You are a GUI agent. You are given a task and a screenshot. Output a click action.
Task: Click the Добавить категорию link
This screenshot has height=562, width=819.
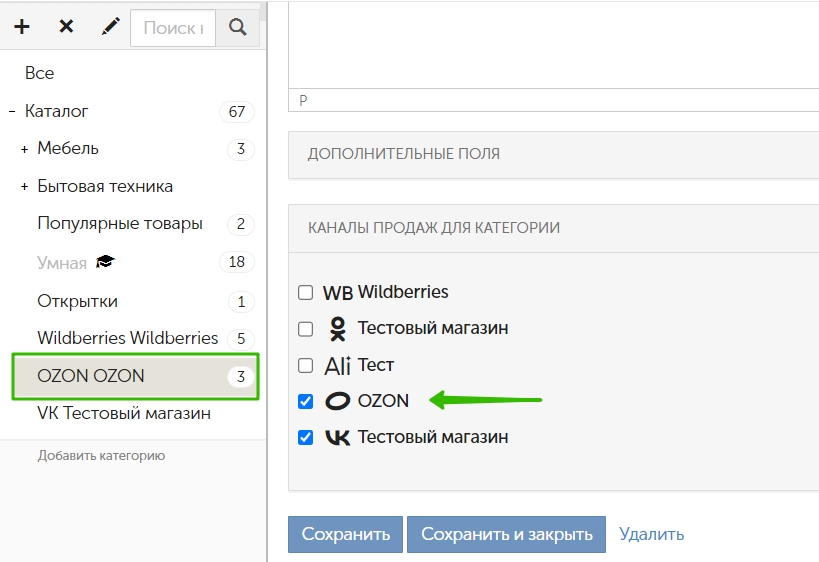(x=101, y=455)
